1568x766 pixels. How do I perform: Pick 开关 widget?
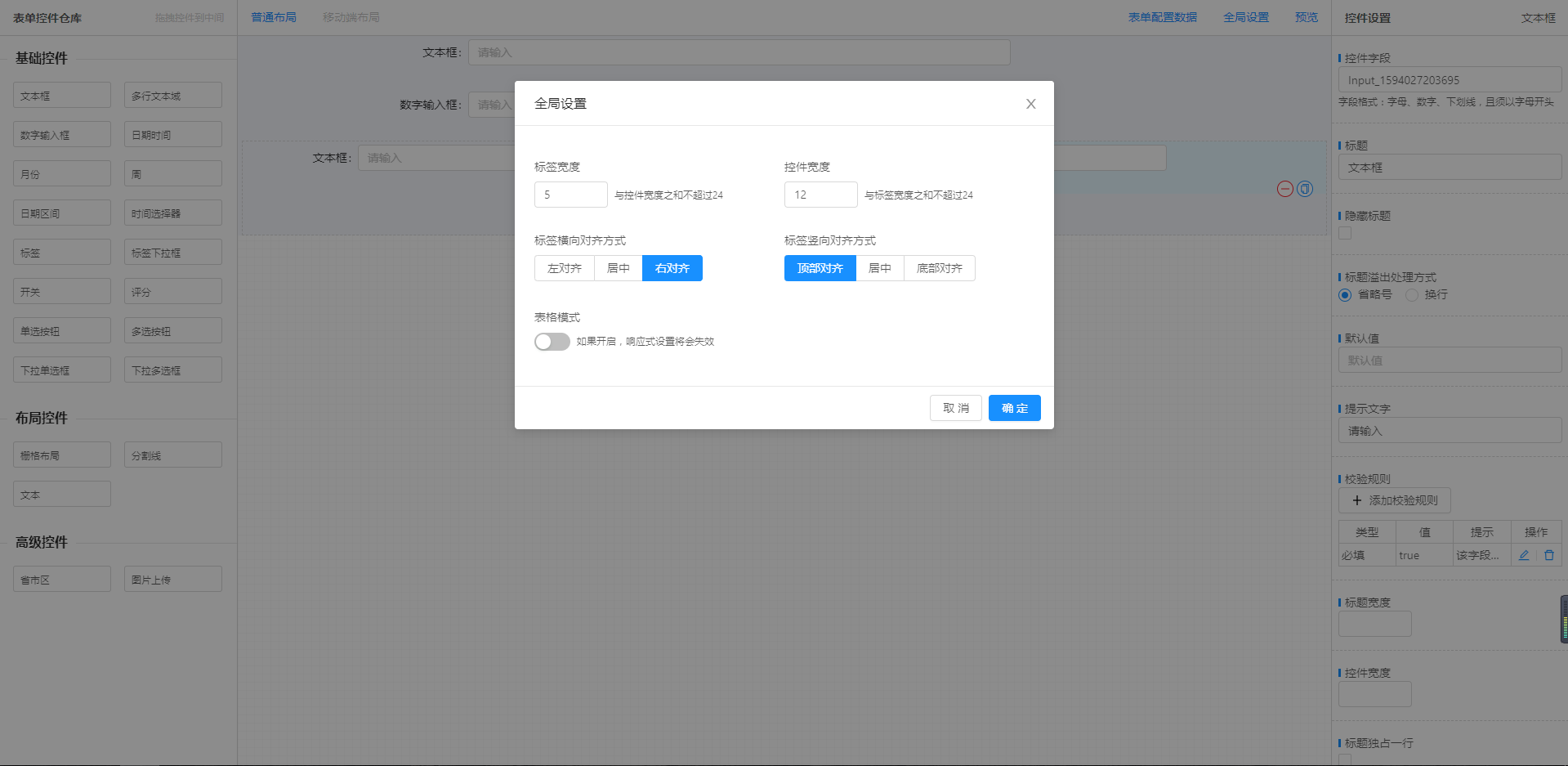62,291
